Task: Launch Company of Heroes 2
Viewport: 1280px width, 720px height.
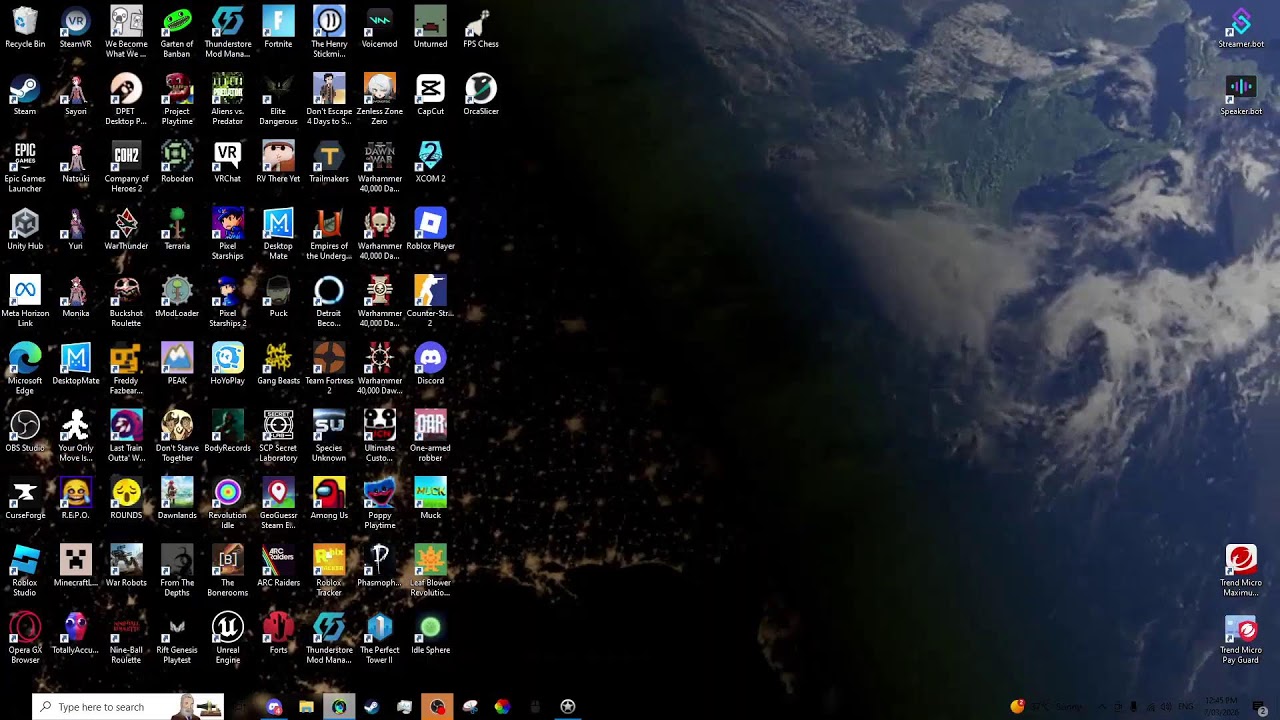Action: click(126, 166)
